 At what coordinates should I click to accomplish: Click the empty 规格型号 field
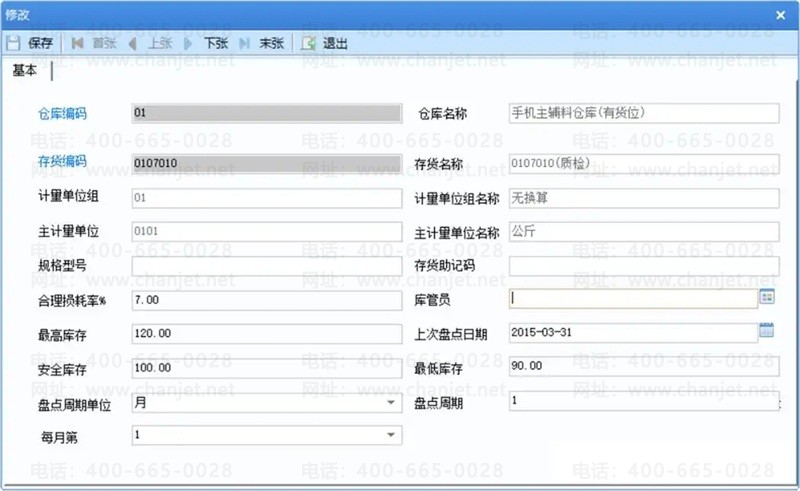coord(267,266)
